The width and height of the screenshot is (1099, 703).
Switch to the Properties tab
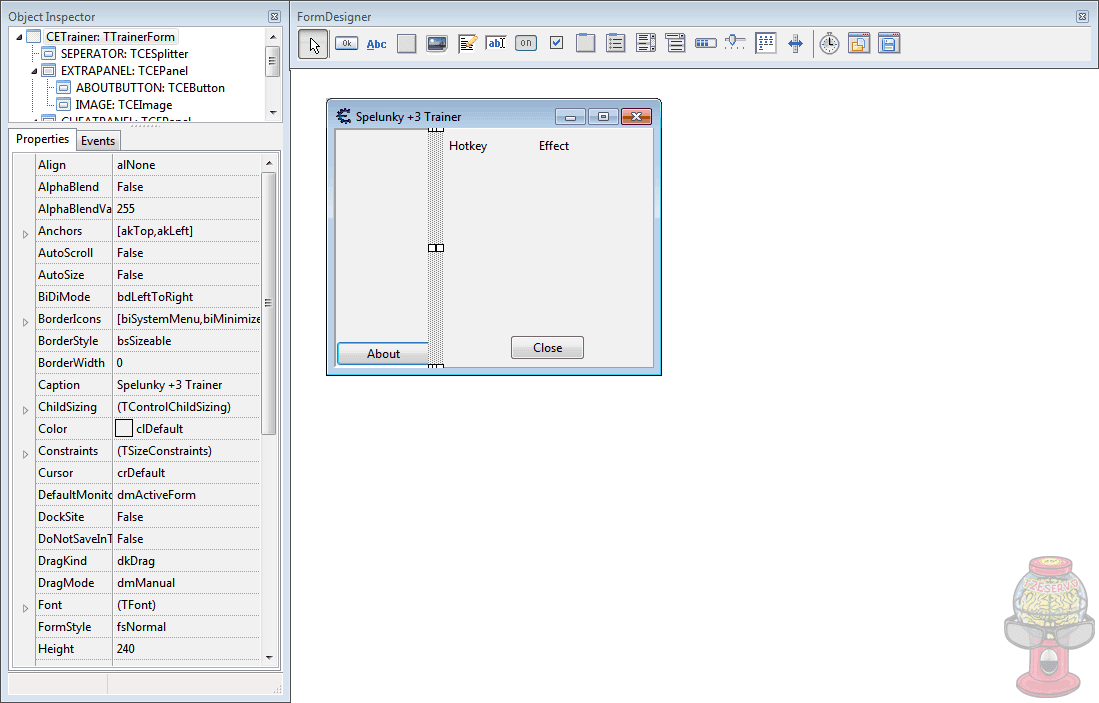(42, 140)
